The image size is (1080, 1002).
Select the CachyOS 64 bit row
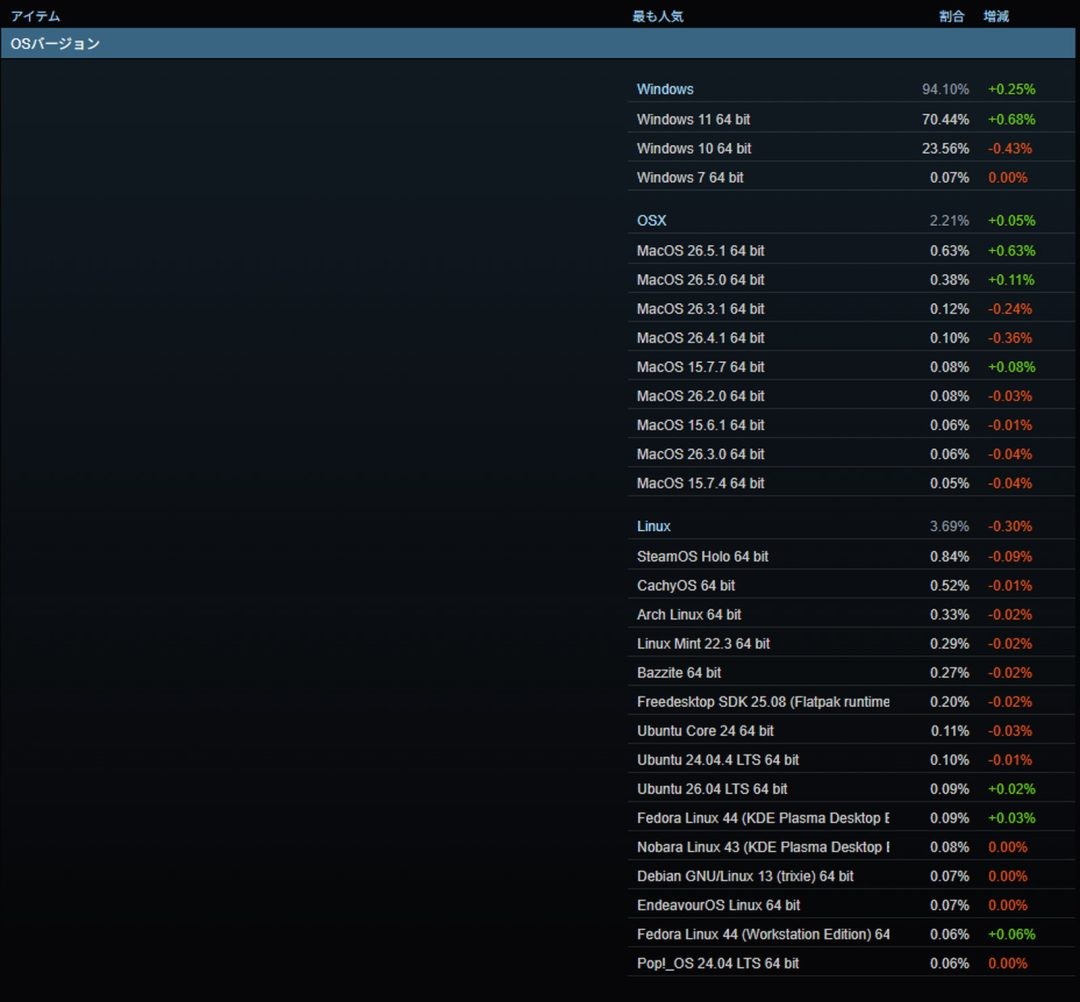point(851,585)
